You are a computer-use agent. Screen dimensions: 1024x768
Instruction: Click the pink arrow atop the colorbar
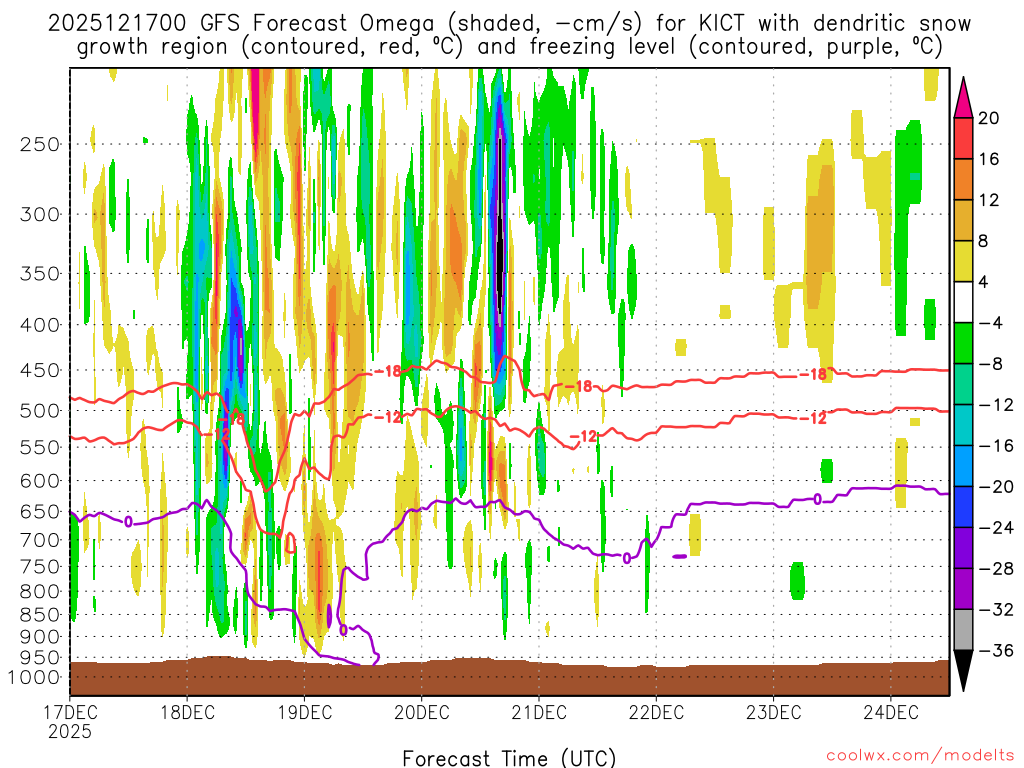(963, 98)
